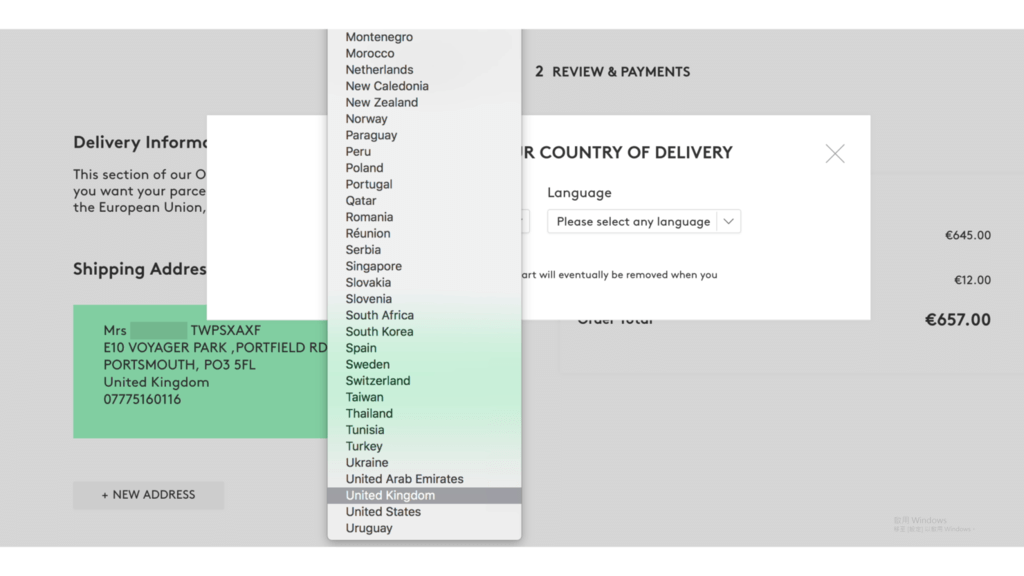Viewport: 1024px width, 576px height.
Task: Select Netherlands in the country list
Action: (x=424, y=70)
